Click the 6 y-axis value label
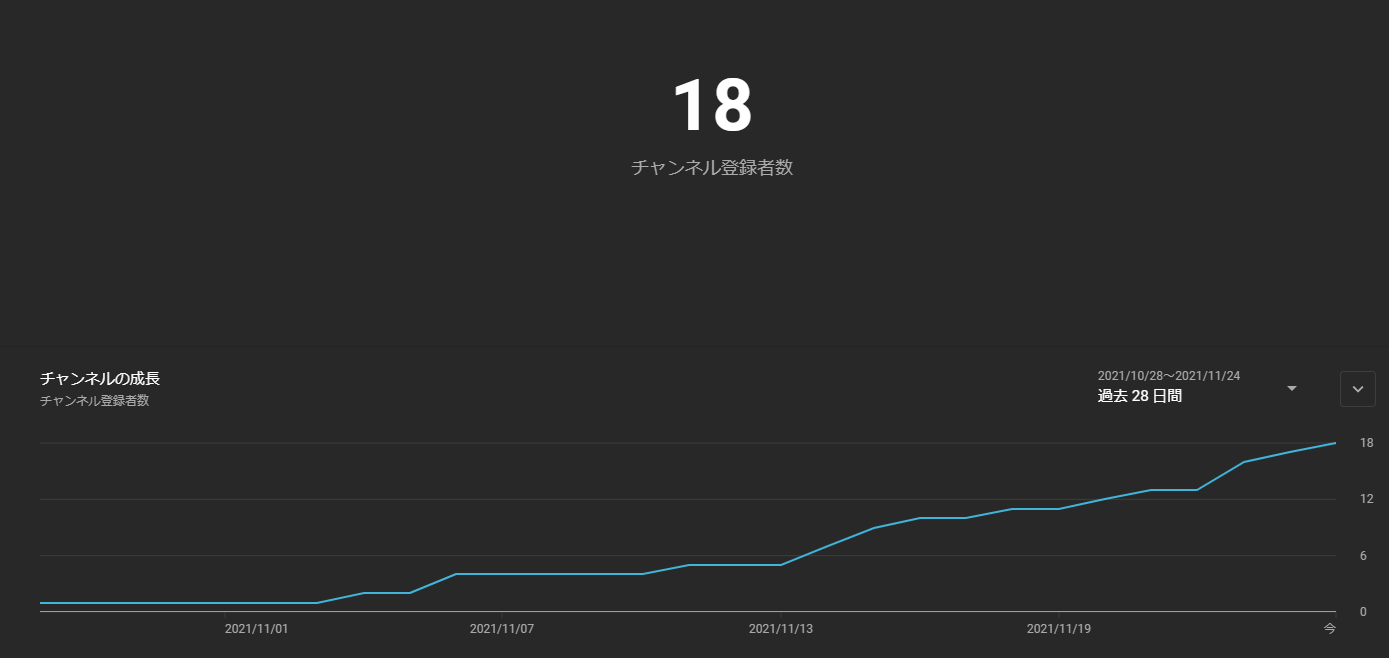This screenshot has width=1389, height=658. point(1362,556)
